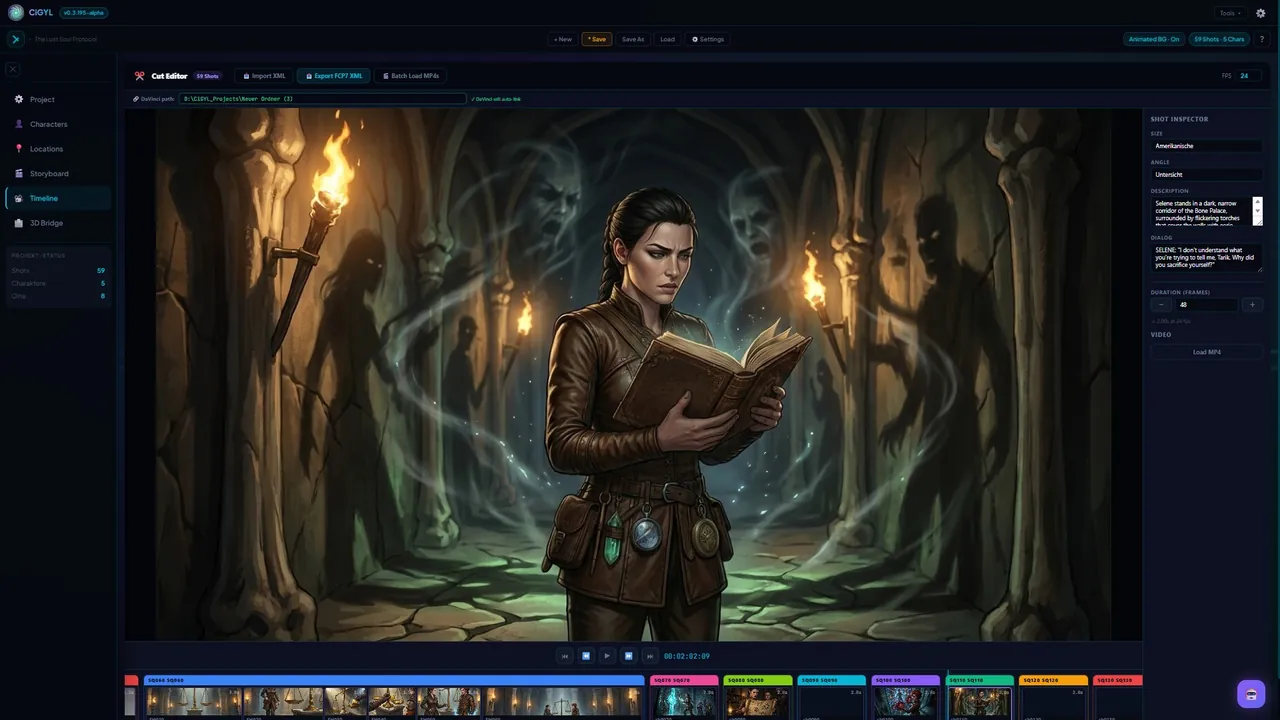Open 3D Bridge in the sidebar
Viewport: 1280px width, 720px height.
tap(58, 223)
